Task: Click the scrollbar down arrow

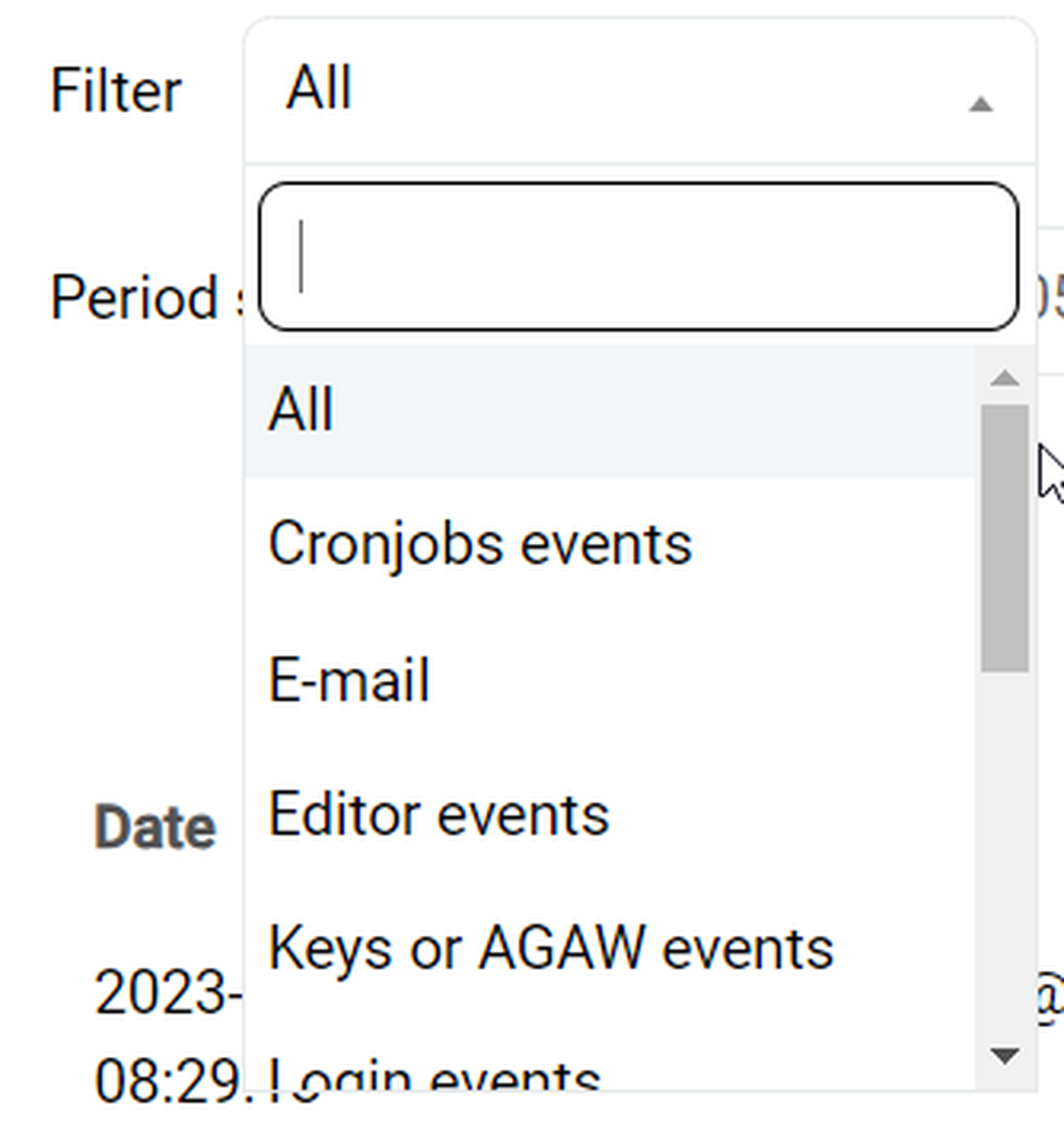Action: pyautogui.click(x=1005, y=1055)
